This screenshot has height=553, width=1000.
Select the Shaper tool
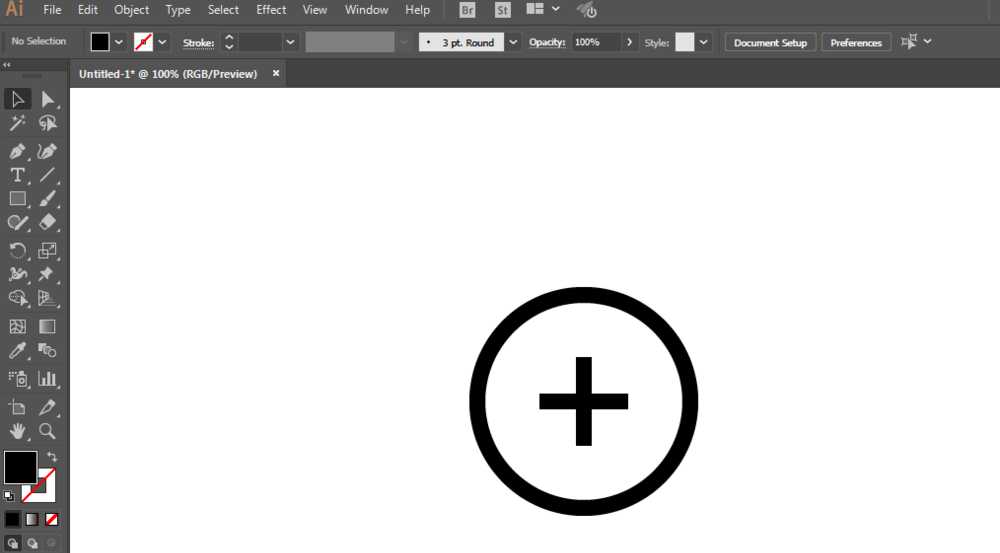coord(17,223)
